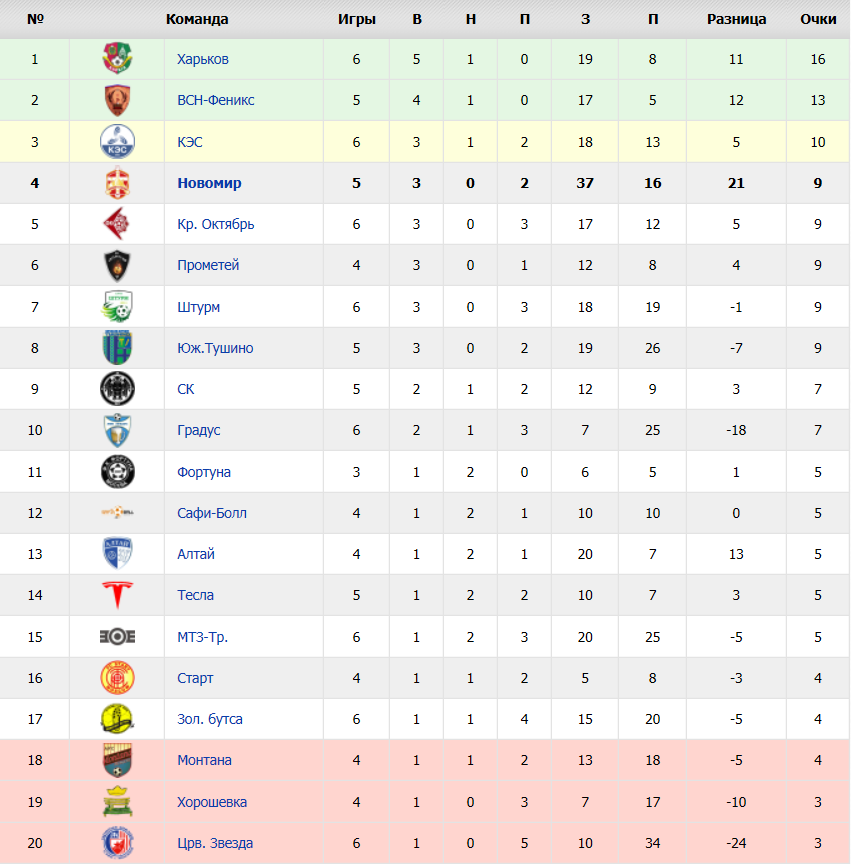Click the Фортуна black ball logo
This screenshot has height=864, width=851.
117,472
